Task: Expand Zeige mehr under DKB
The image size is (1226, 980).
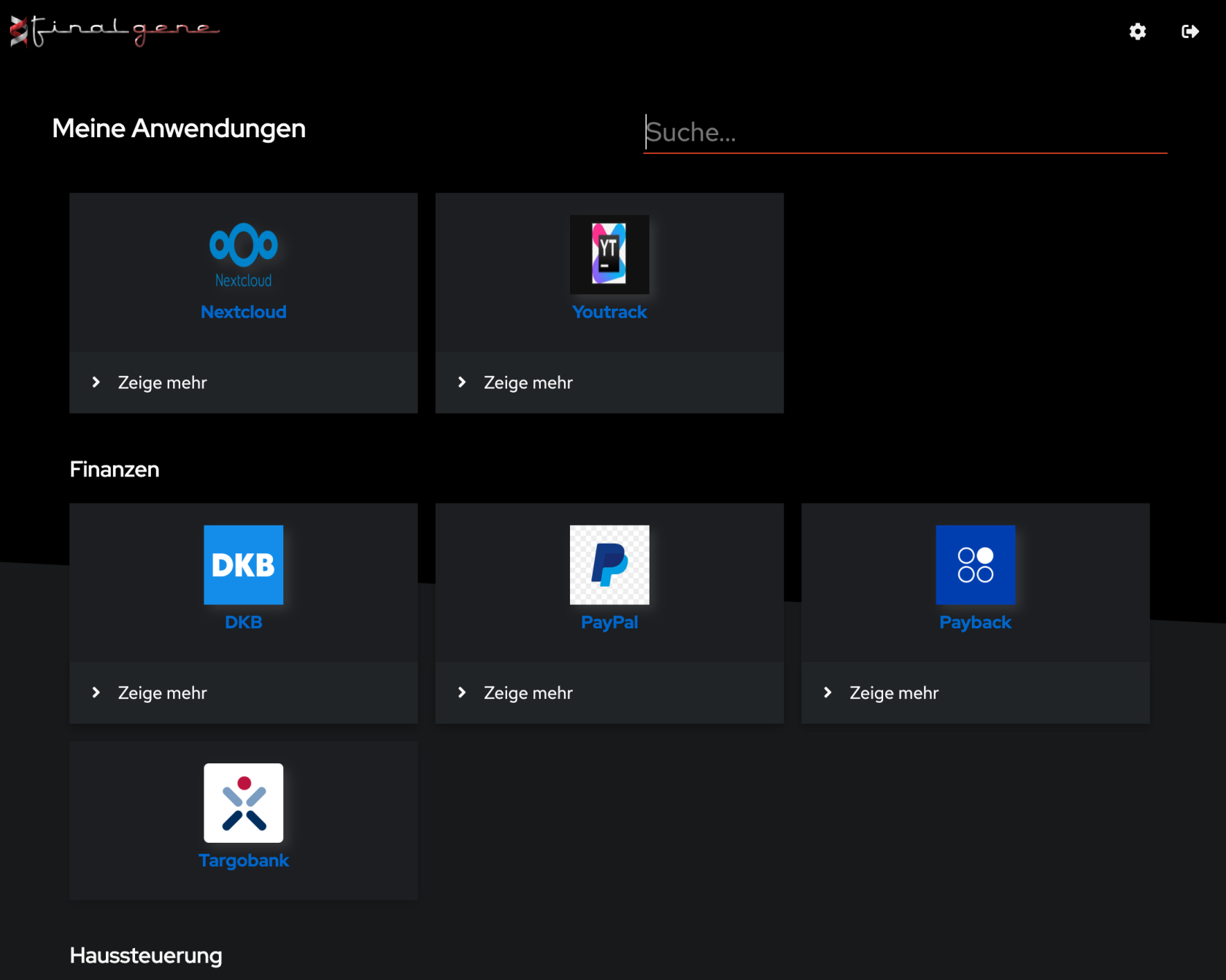Action: (162, 692)
